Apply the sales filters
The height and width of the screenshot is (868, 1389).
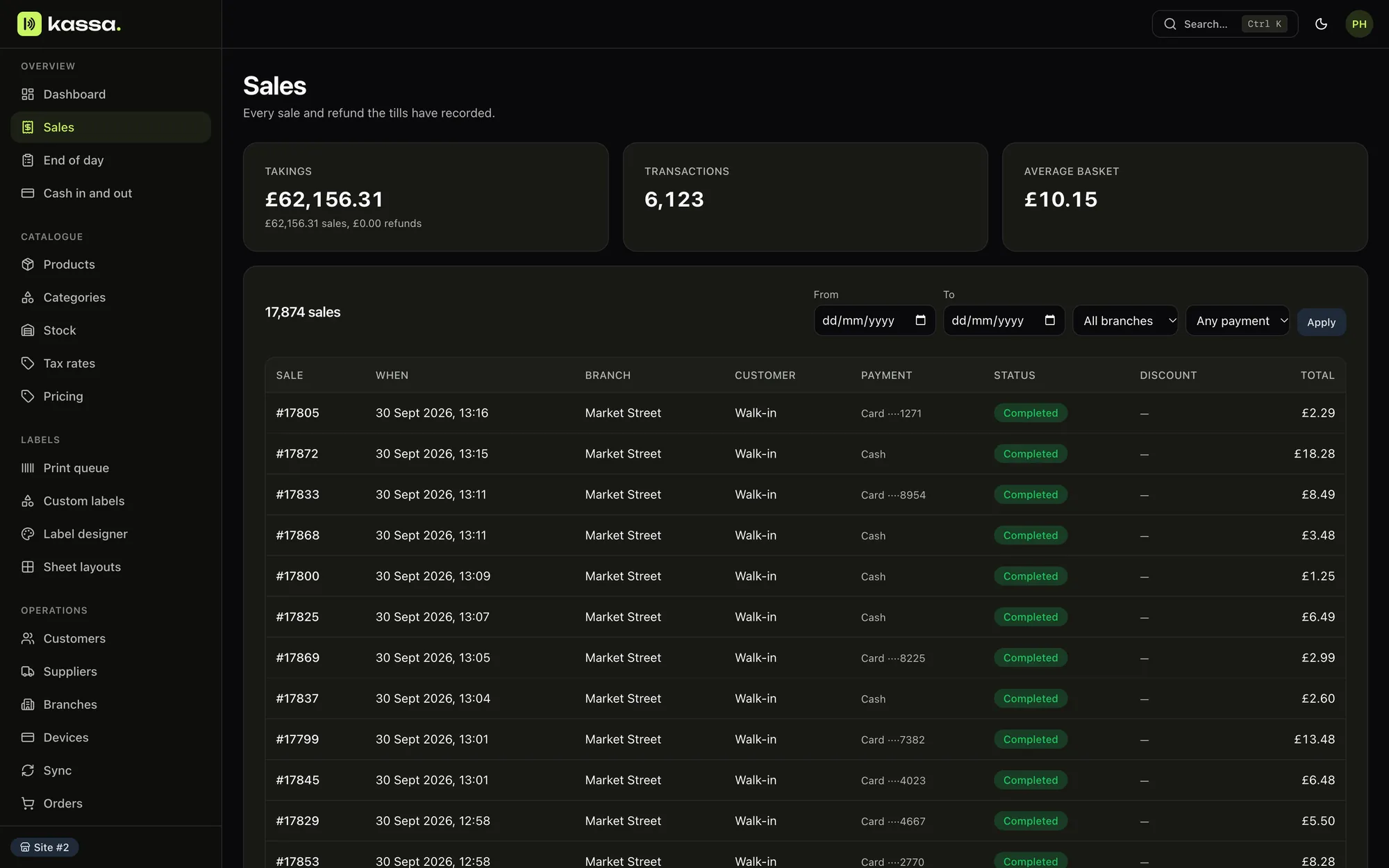coord(1321,322)
